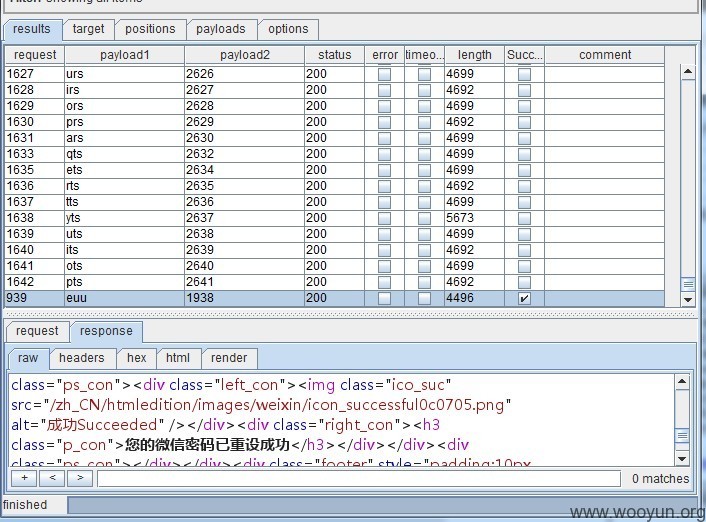
Task: Select the request 1640 row 'its'
Action: tap(335, 250)
